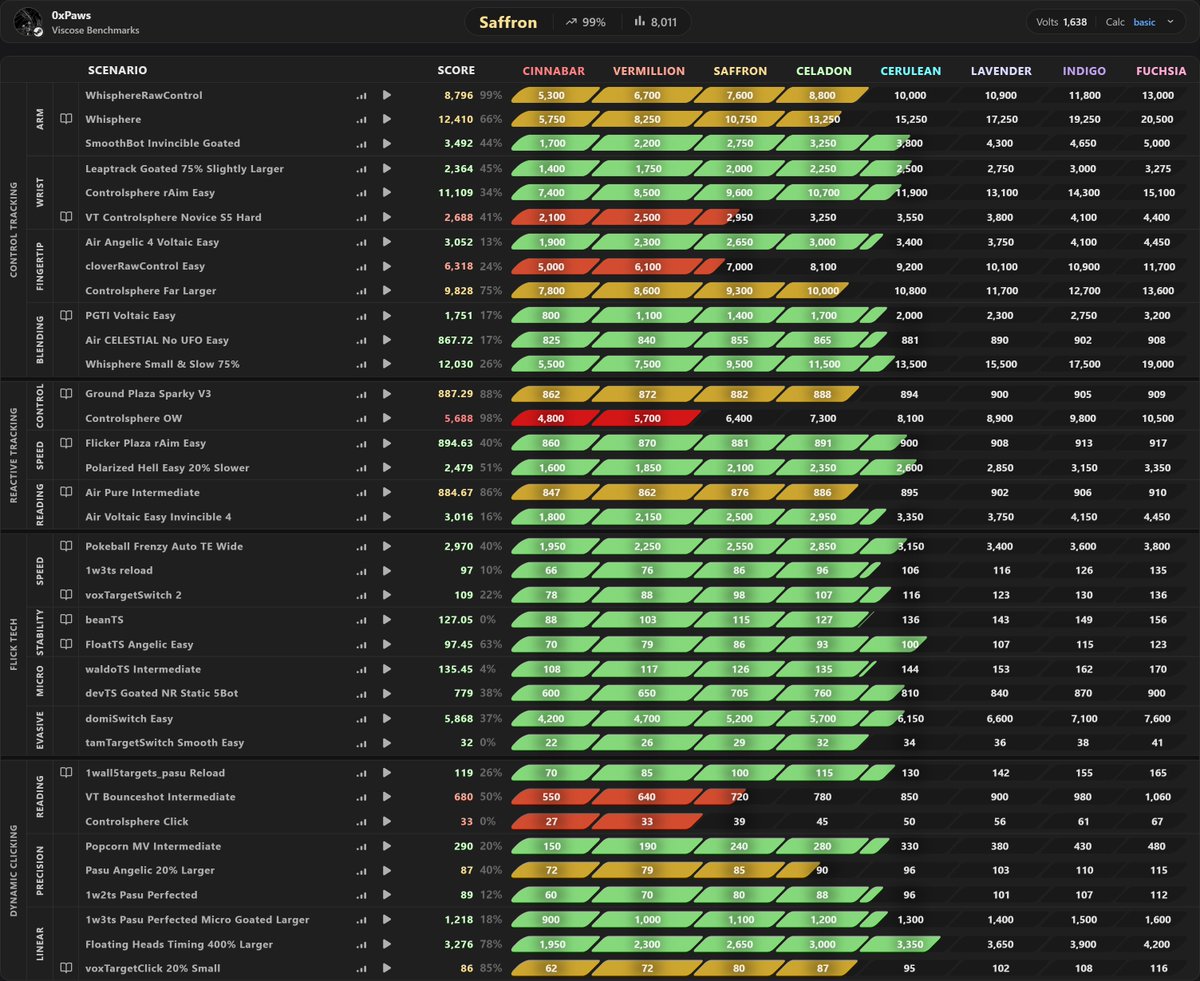Click the bar chart icon beside 8,011
Screen dimensions: 1200x981
(x=641, y=22)
